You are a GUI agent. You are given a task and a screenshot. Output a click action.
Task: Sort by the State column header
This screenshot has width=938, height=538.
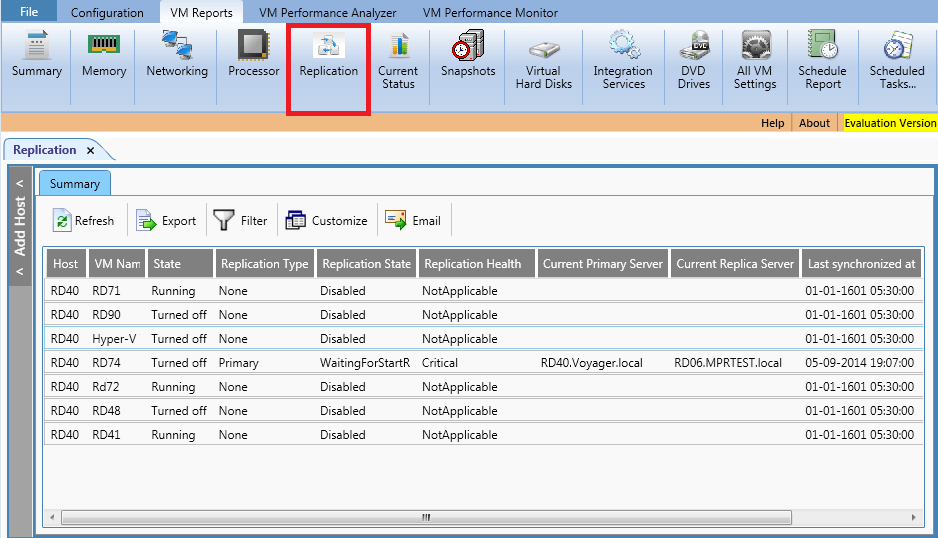click(180, 264)
